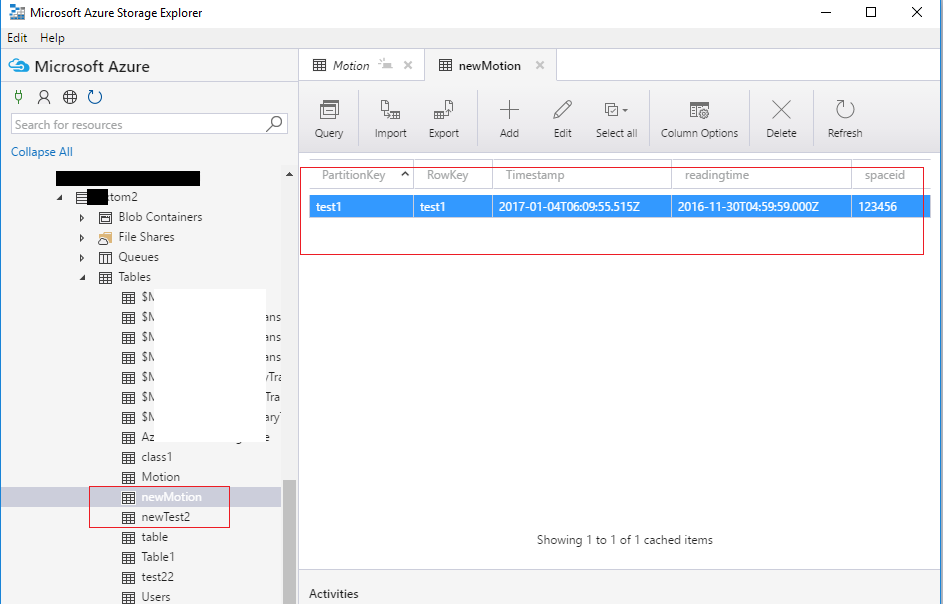Click the Import toolbar button
The width and height of the screenshot is (943, 604).
[390, 119]
